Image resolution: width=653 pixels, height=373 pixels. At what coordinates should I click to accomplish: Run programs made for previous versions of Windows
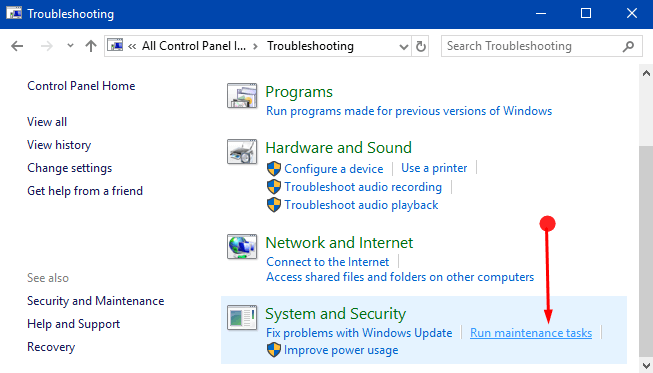tap(409, 111)
